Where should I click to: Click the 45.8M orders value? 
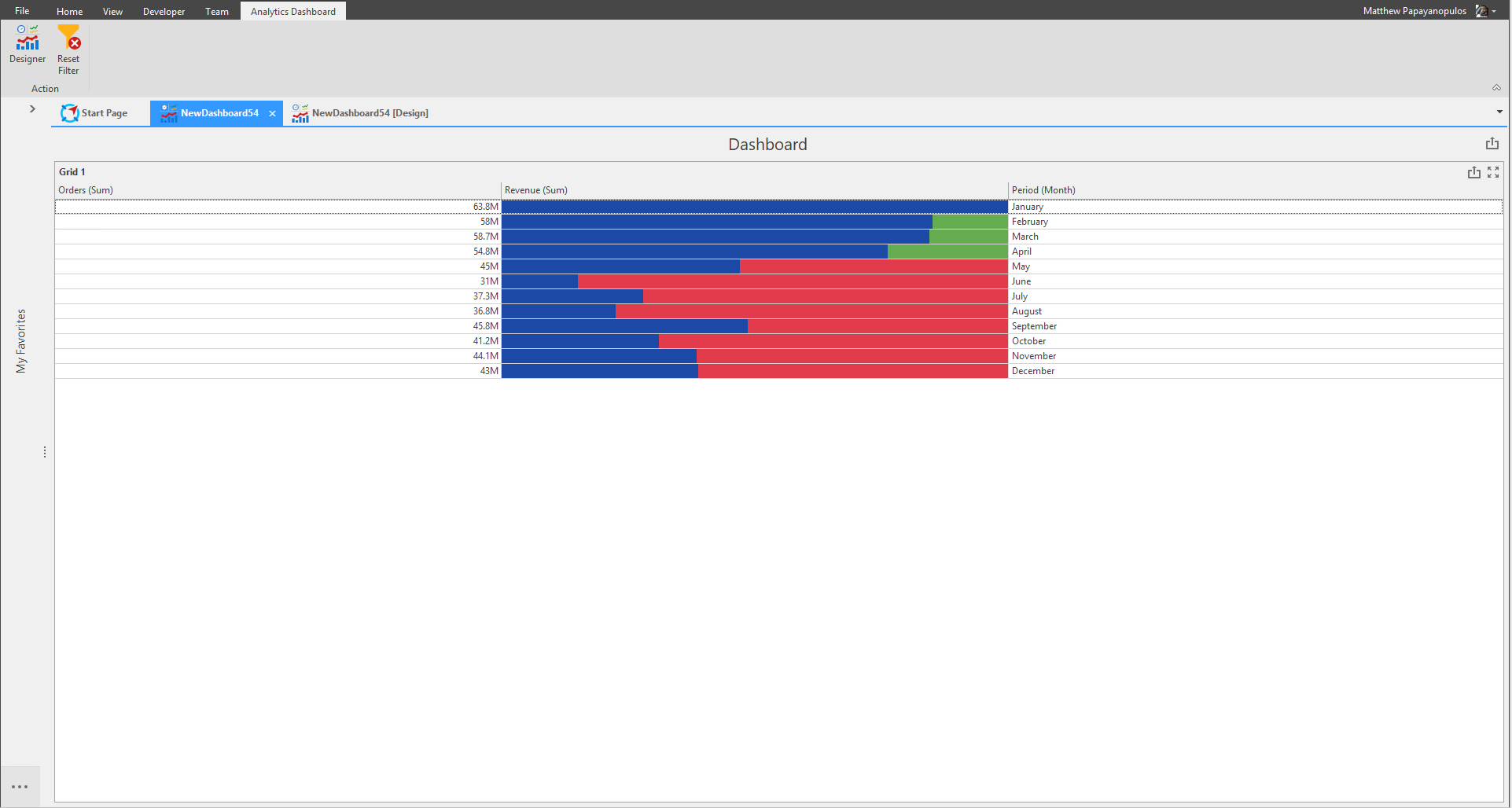coord(485,326)
